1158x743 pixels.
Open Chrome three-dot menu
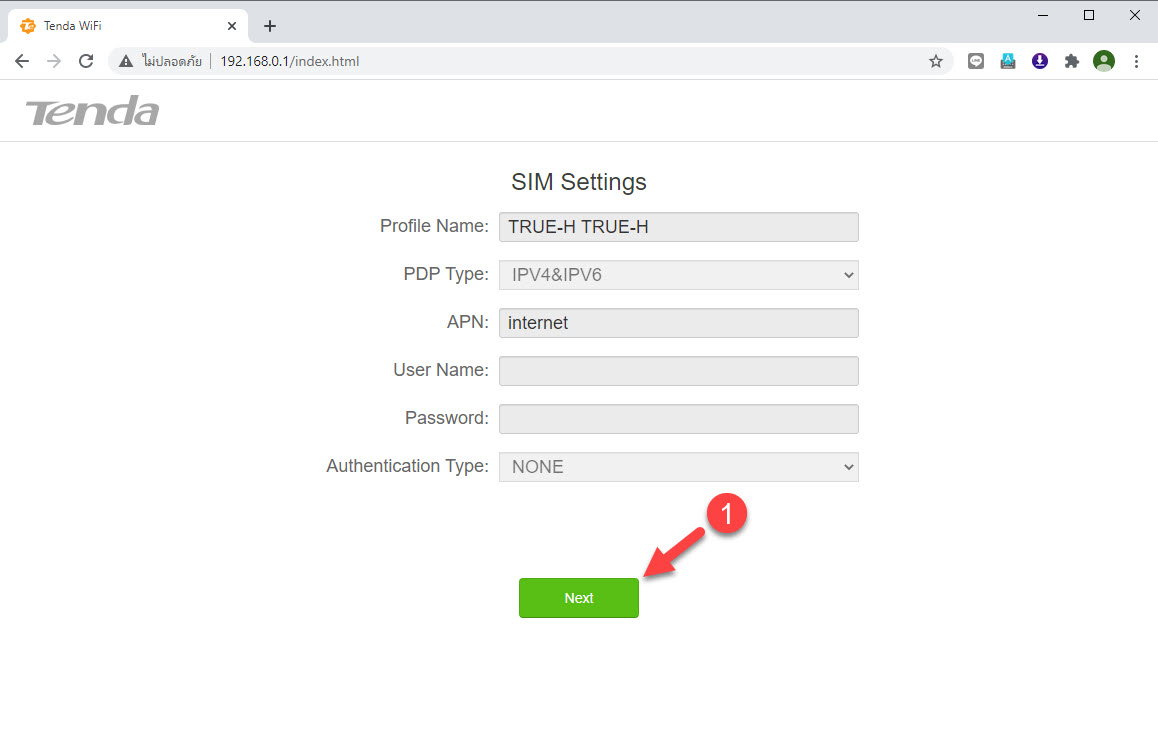pyautogui.click(x=1136, y=61)
